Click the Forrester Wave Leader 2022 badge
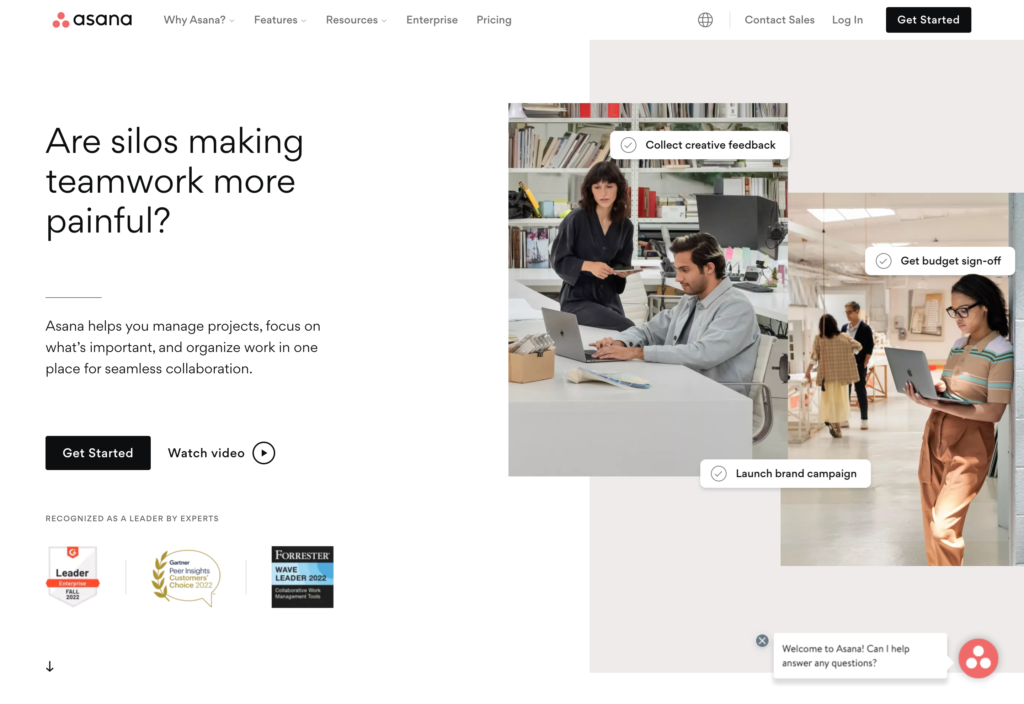The height and width of the screenshot is (704, 1024). [302, 577]
